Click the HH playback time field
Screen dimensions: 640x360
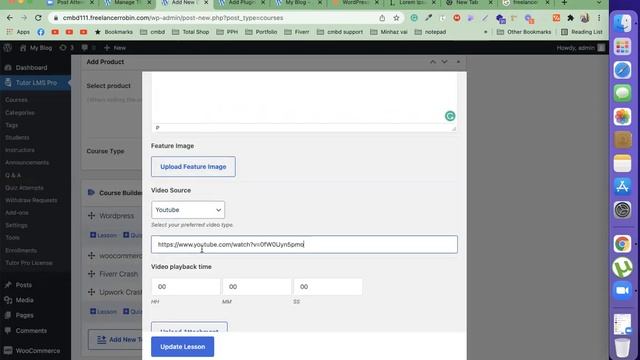[185, 287]
